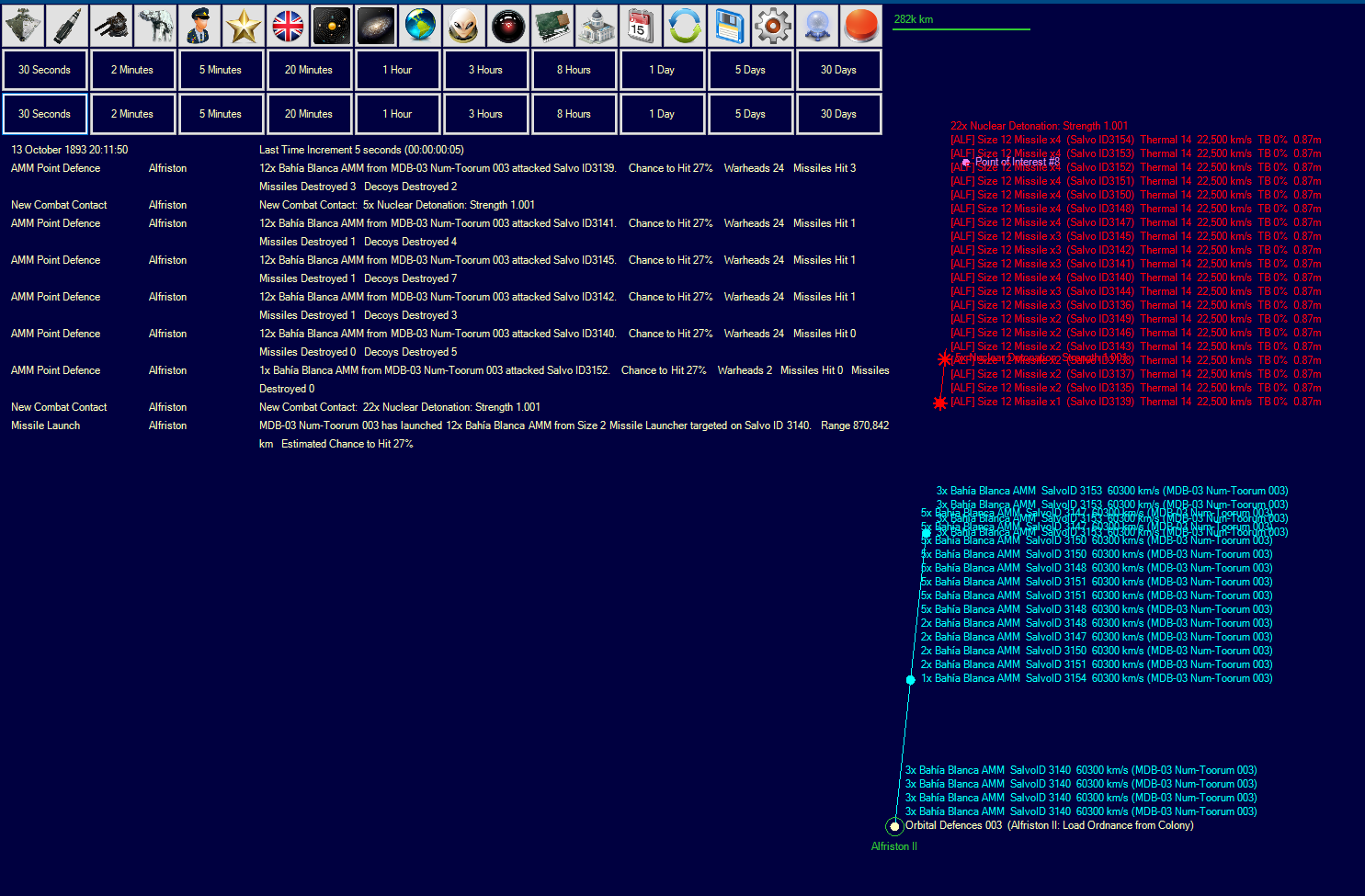The width and height of the screenshot is (1365, 896).
Task: Open the ship class design window icon
Action: (x=23, y=26)
